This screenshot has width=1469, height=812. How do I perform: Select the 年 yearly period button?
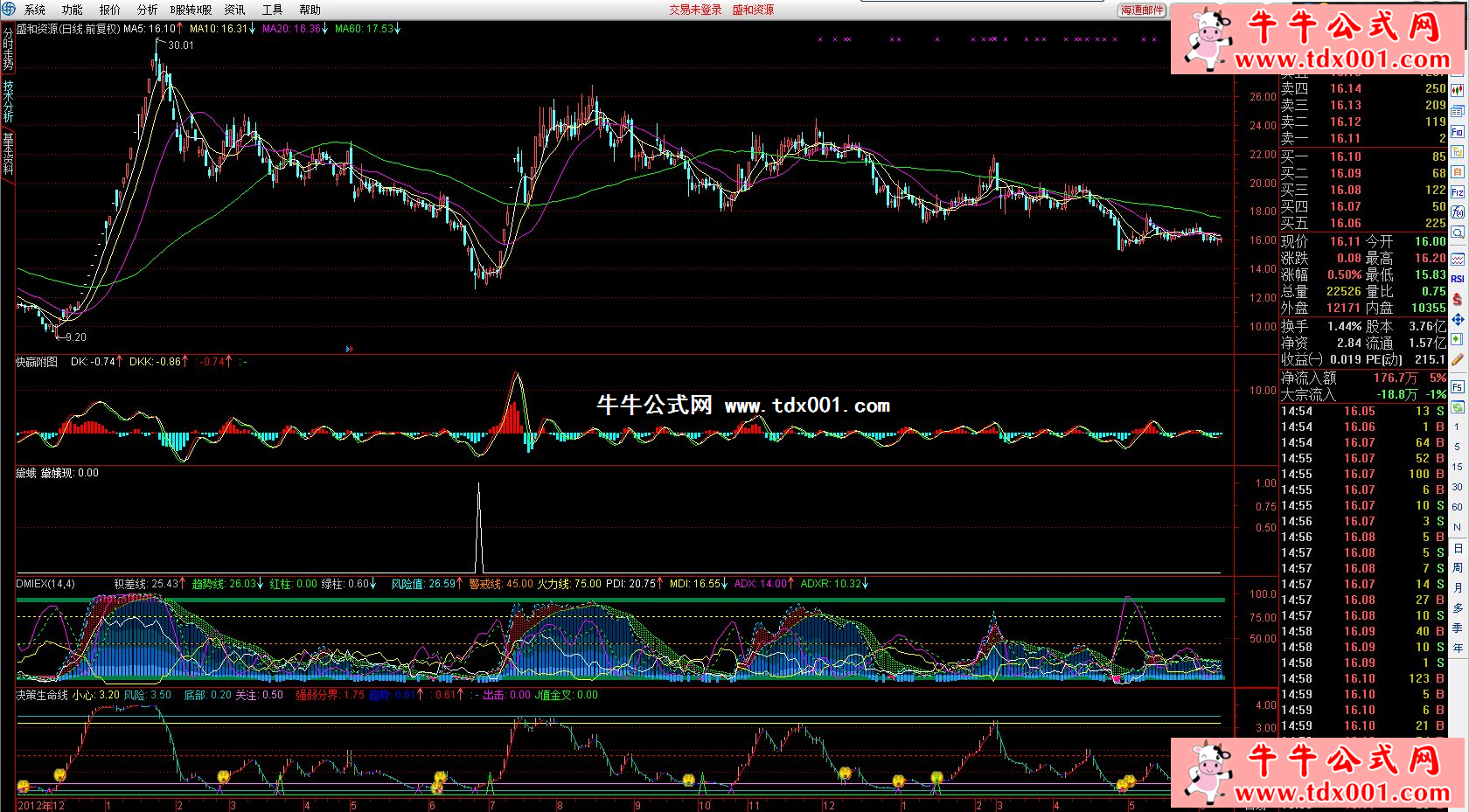(x=1458, y=649)
